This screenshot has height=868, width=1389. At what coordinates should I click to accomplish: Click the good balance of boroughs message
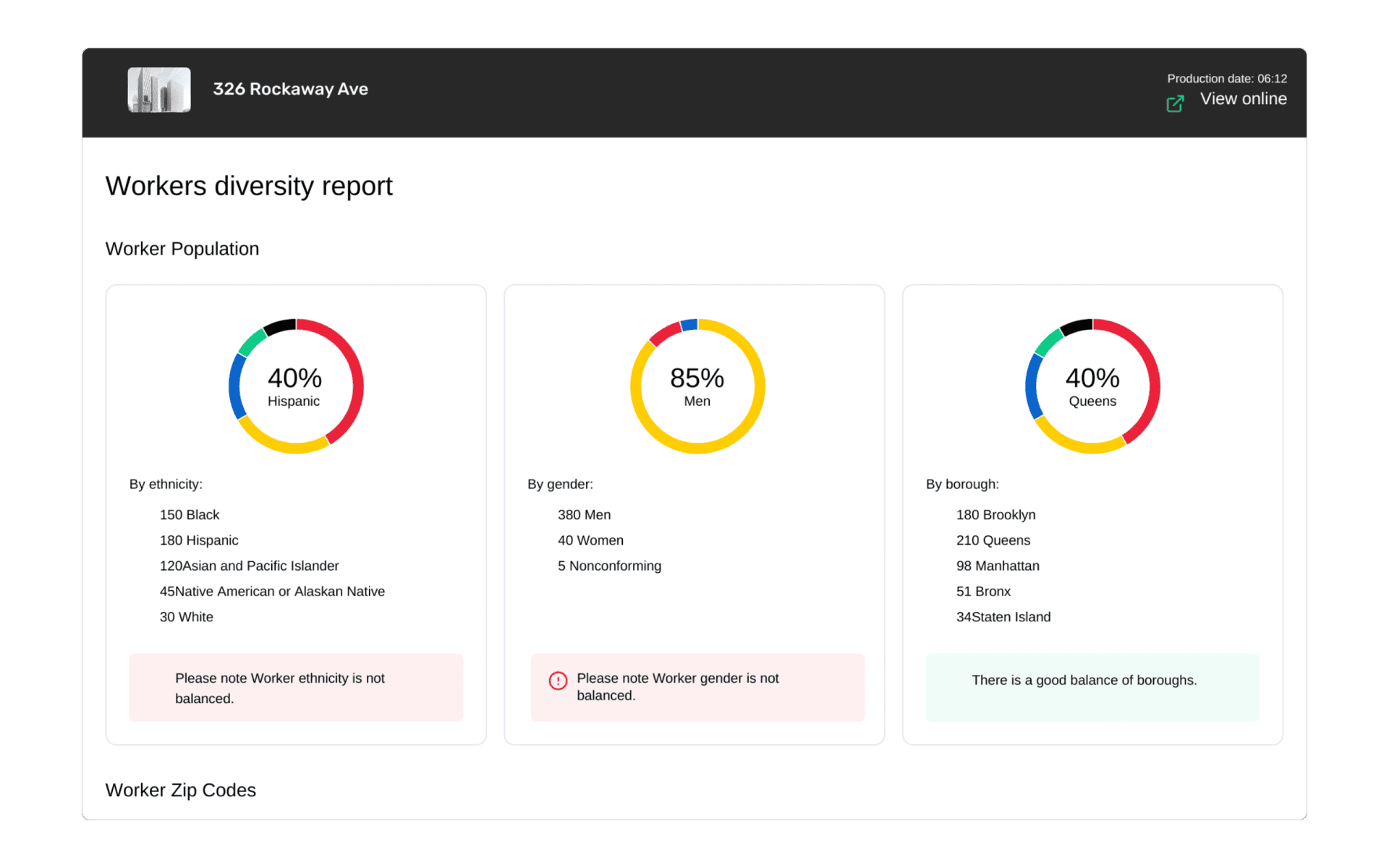coord(1092,688)
